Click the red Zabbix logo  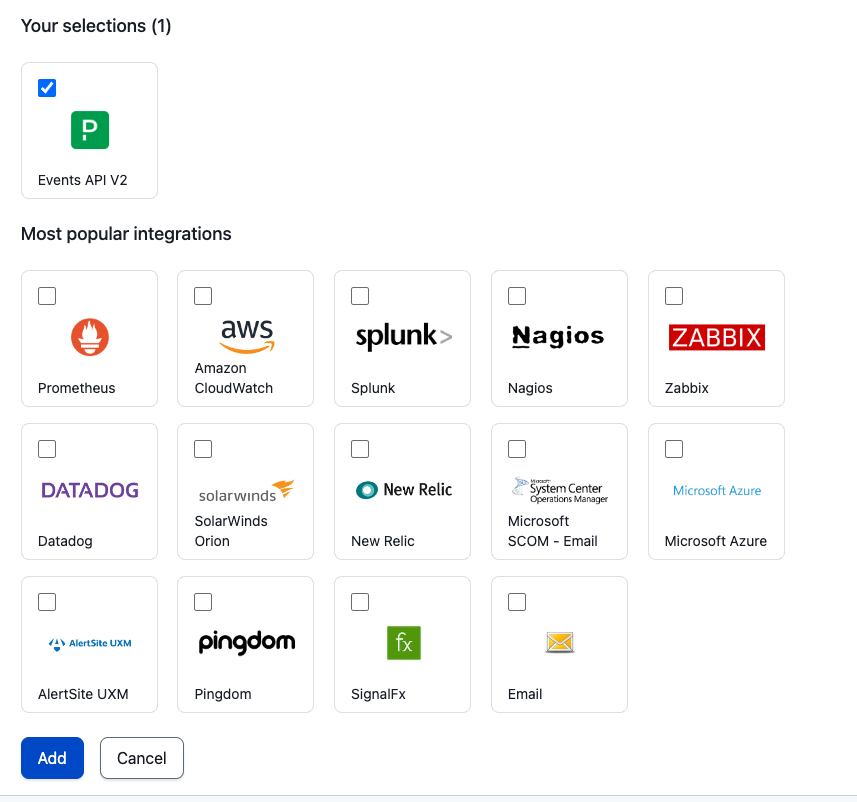coord(716,337)
